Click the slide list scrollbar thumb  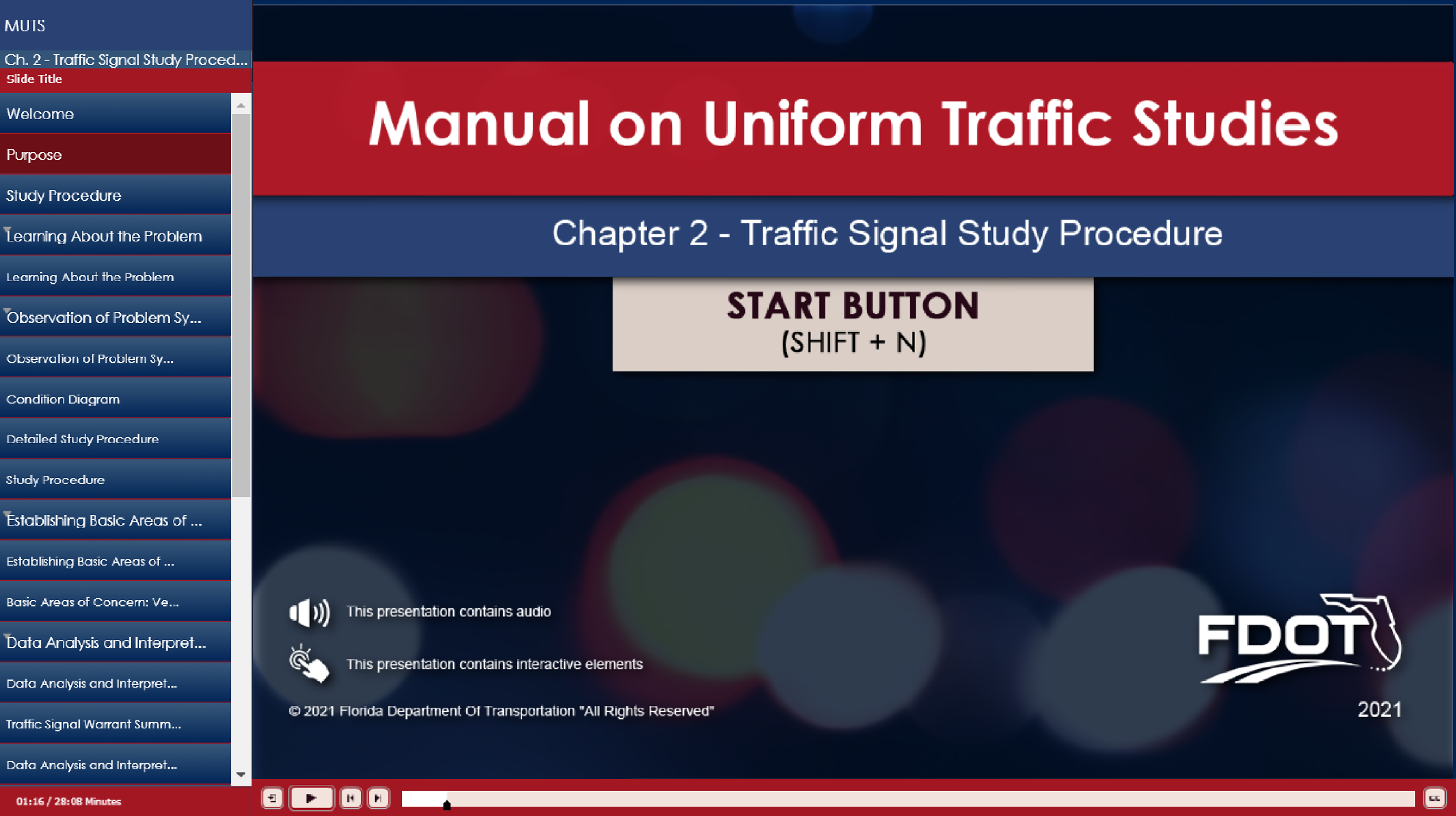pyautogui.click(x=241, y=305)
